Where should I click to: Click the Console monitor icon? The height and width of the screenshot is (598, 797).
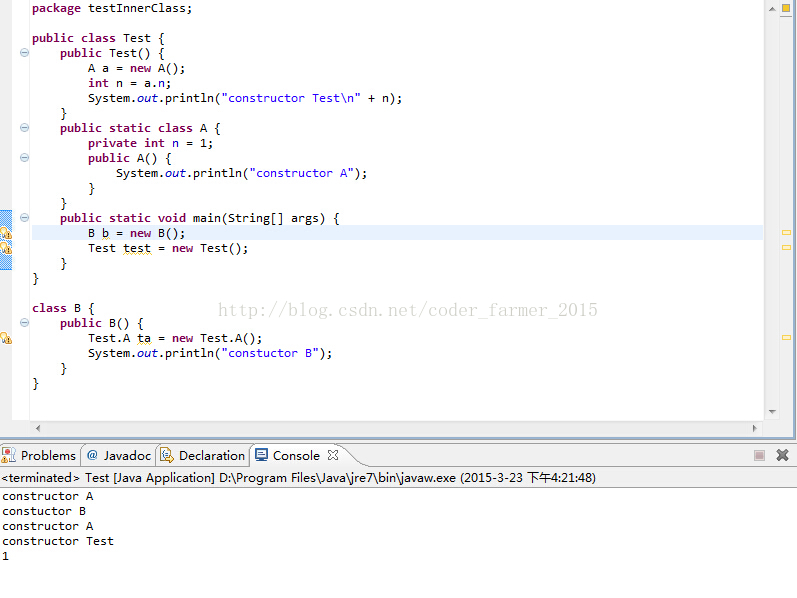(x=261, y=455)
